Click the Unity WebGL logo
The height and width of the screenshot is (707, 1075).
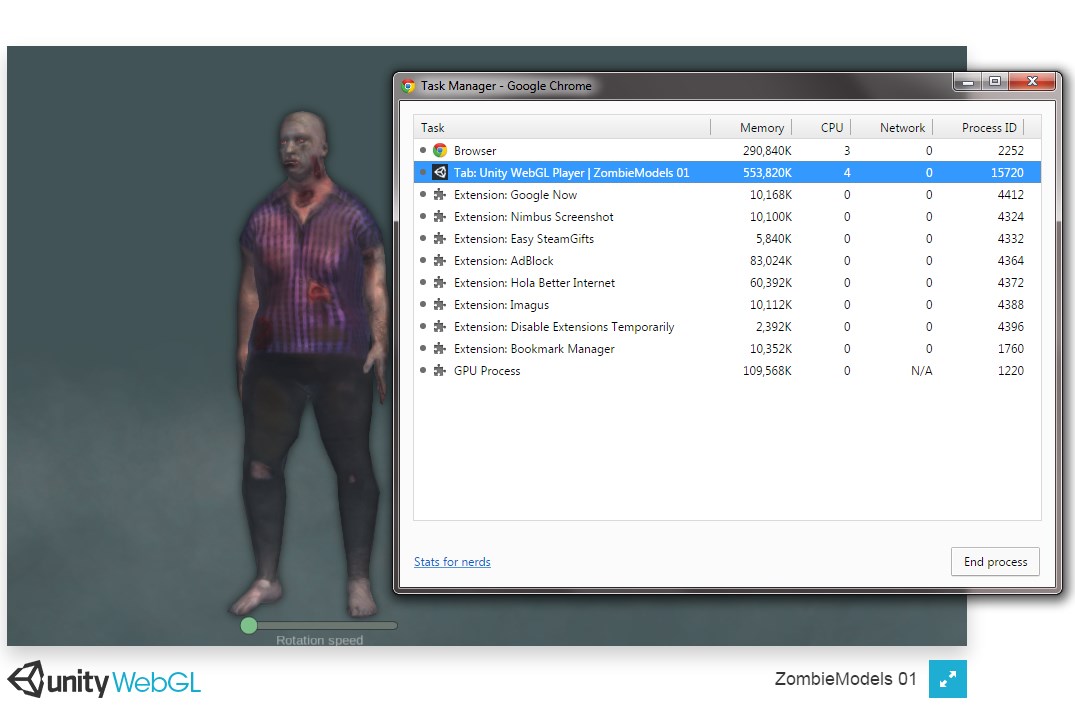coord(104,680)
